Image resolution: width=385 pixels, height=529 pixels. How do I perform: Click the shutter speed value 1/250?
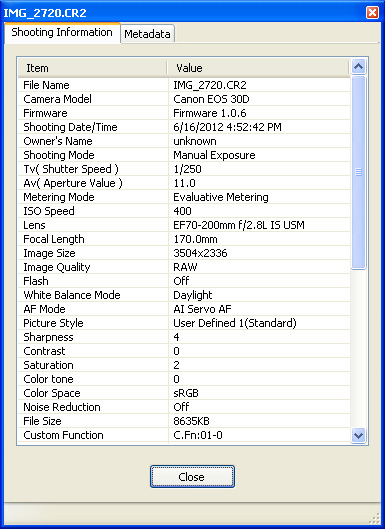click(188, 169)
